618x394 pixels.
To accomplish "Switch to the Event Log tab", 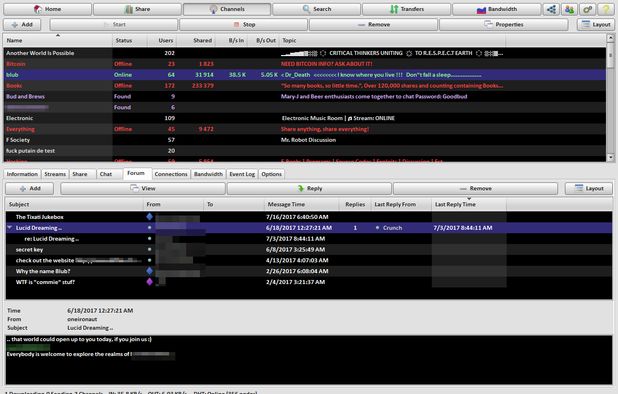I will tap(242, 174).
